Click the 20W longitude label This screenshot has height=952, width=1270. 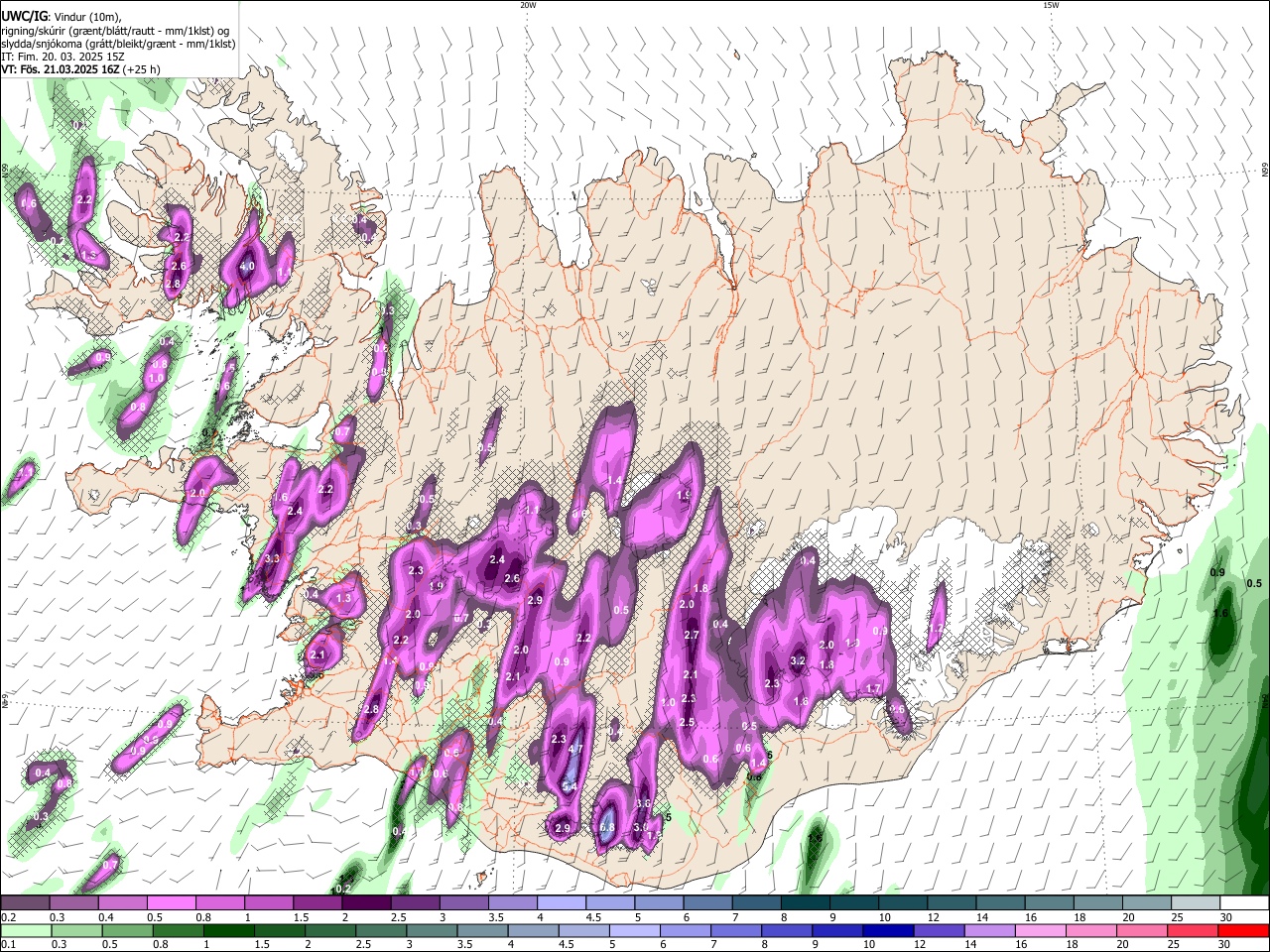click(528, 5)
